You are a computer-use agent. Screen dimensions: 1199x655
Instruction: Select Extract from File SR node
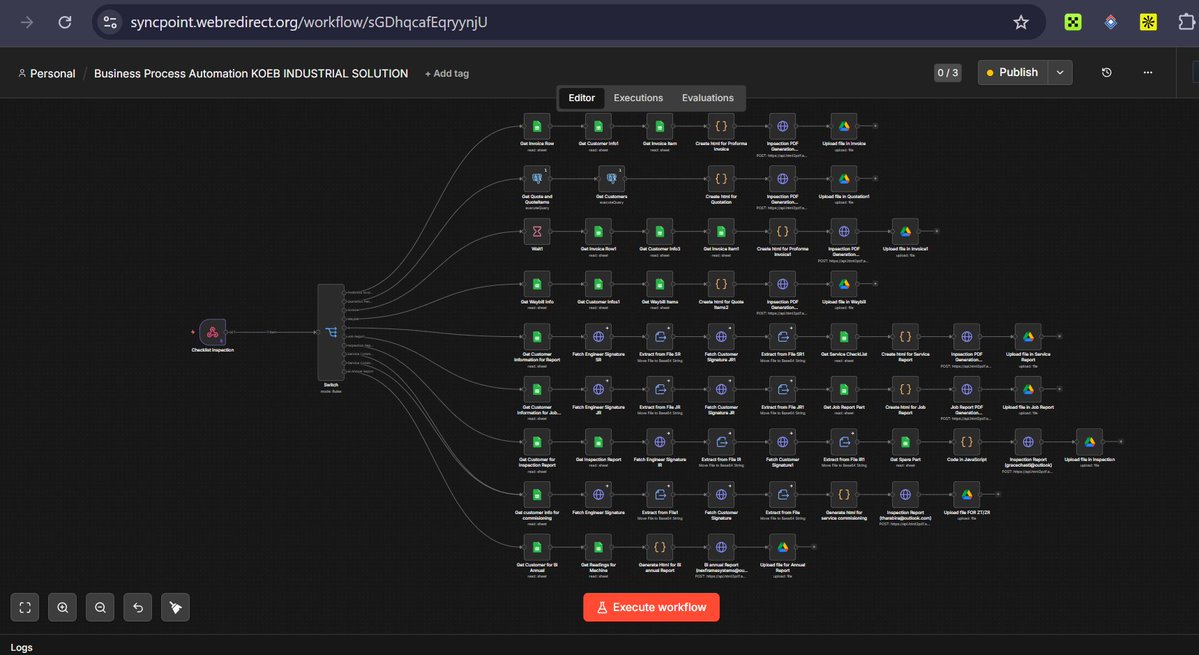(659, 337)
